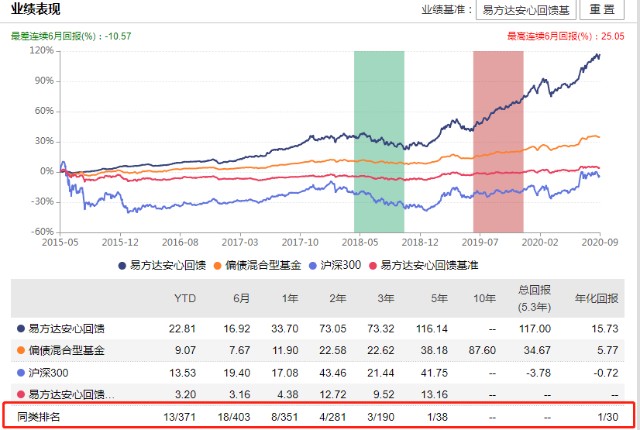Viewport: 640px width, 430px height.
Task: Click the 最高连续6月回报 label
Action: pyautogui.click(x=549, y=36)
